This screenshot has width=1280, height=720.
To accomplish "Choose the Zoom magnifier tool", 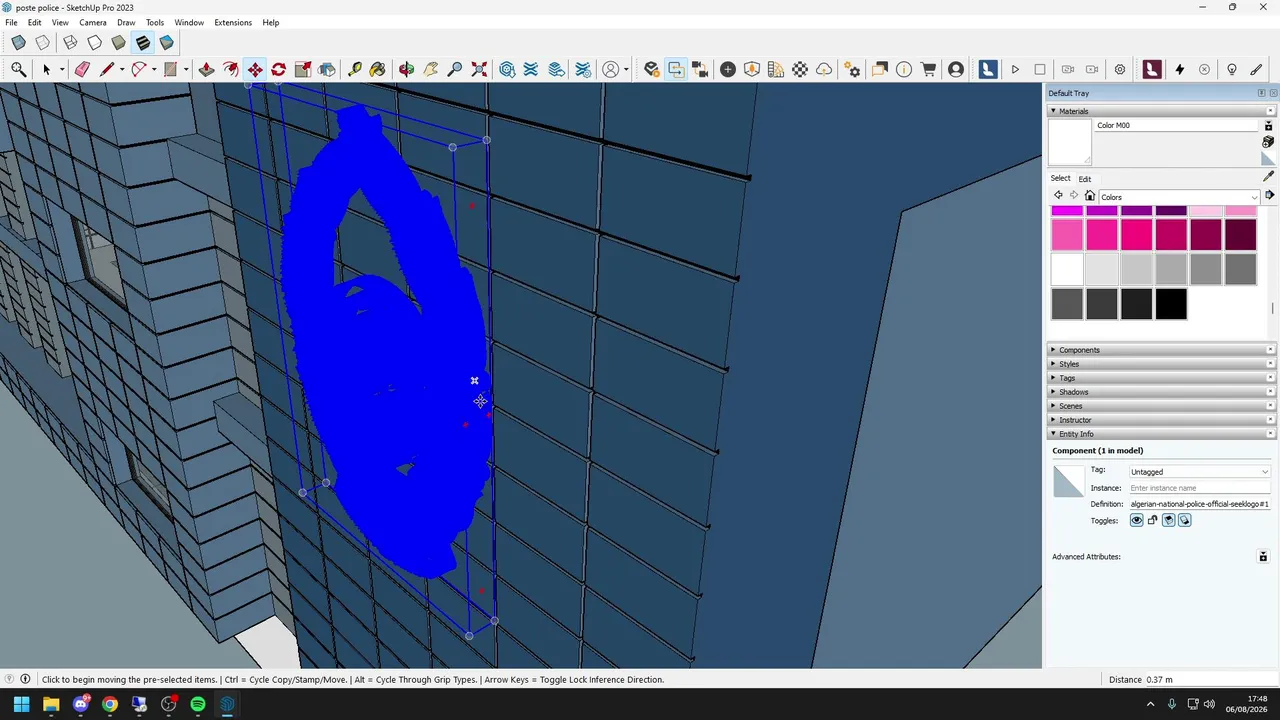I will [x=455, y=69].
